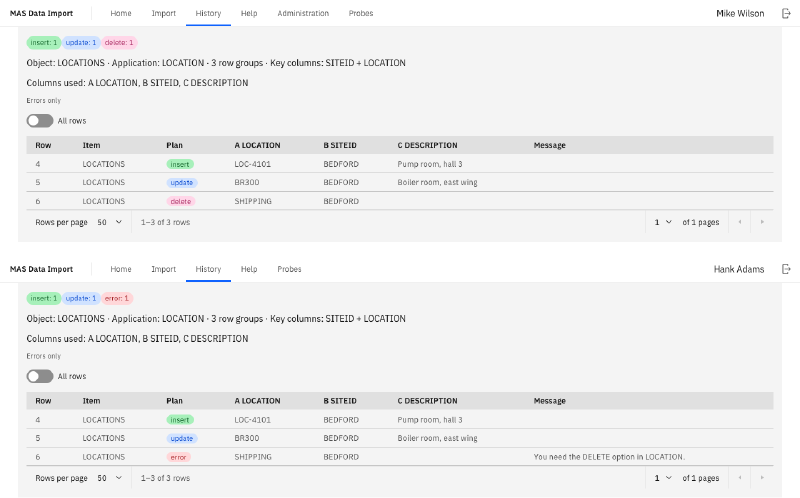Toggle All rows switch in Hank Adams' view
This screenshot has height=498, width=800.
pyautogui.click(x=40, y=376)
